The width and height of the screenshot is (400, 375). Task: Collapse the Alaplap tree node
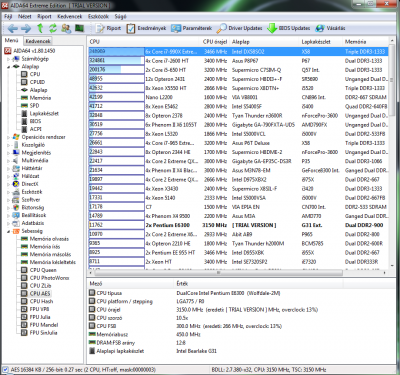8,67
